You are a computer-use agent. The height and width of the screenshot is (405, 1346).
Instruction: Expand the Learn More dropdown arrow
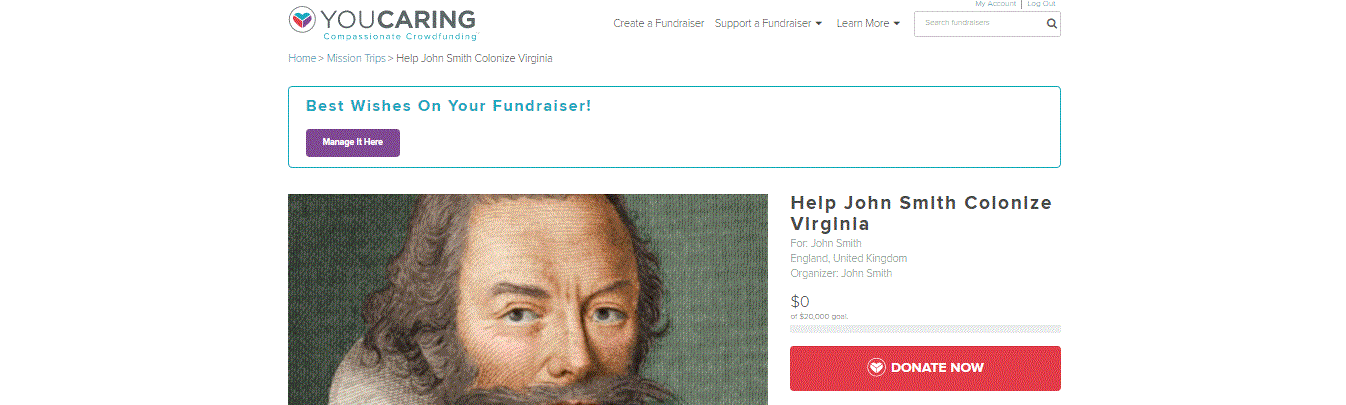tap(896, 23)
